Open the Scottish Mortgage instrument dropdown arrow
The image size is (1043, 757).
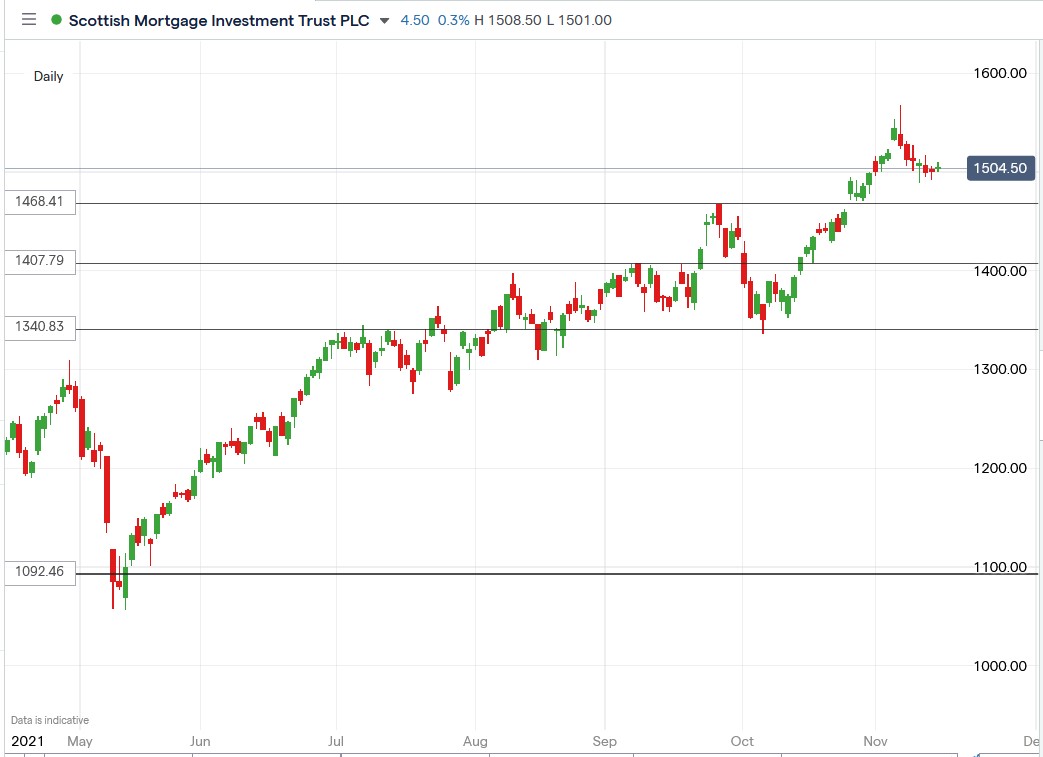coord(386,20)
